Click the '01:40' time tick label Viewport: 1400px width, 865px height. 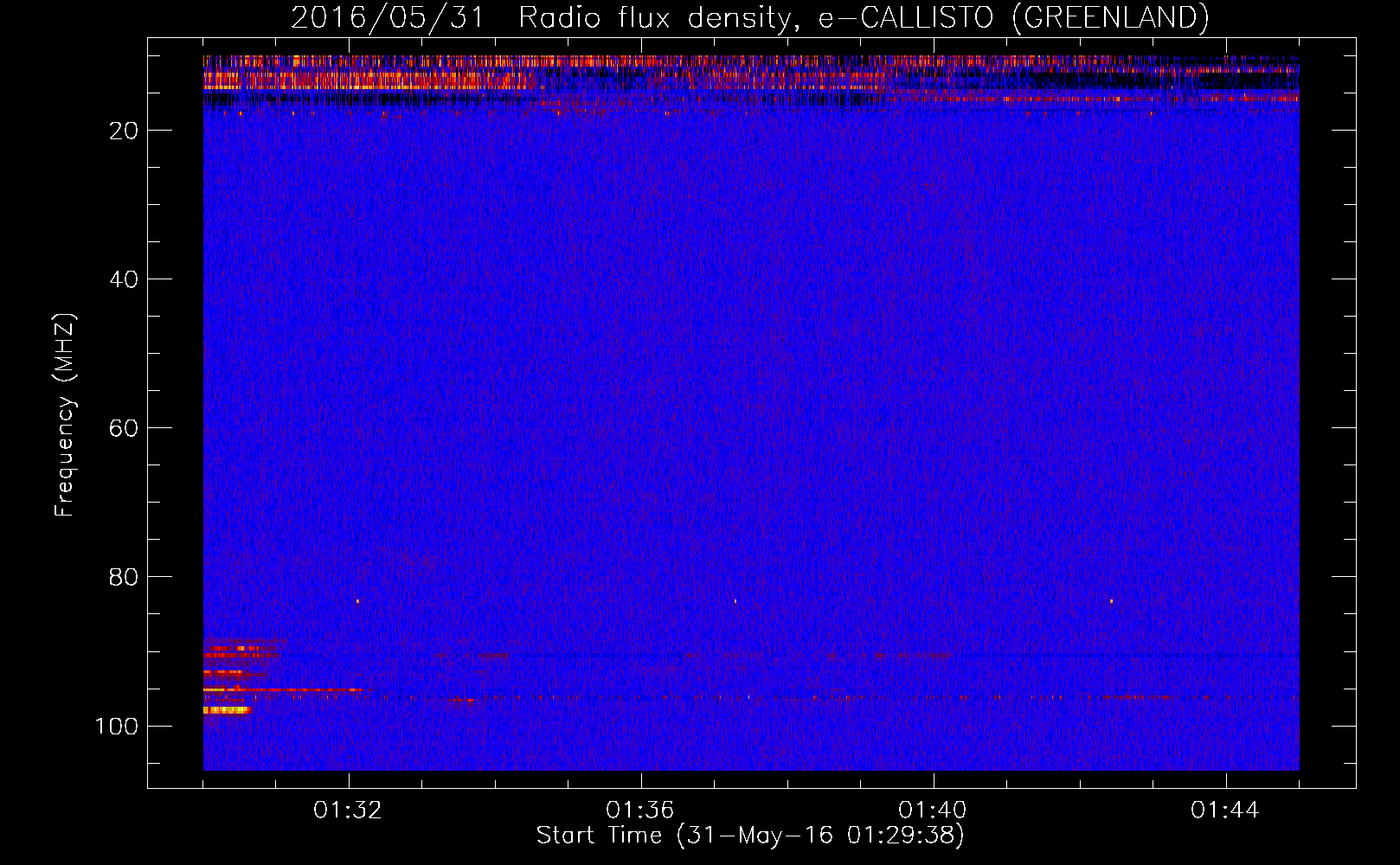pos(933,811)
